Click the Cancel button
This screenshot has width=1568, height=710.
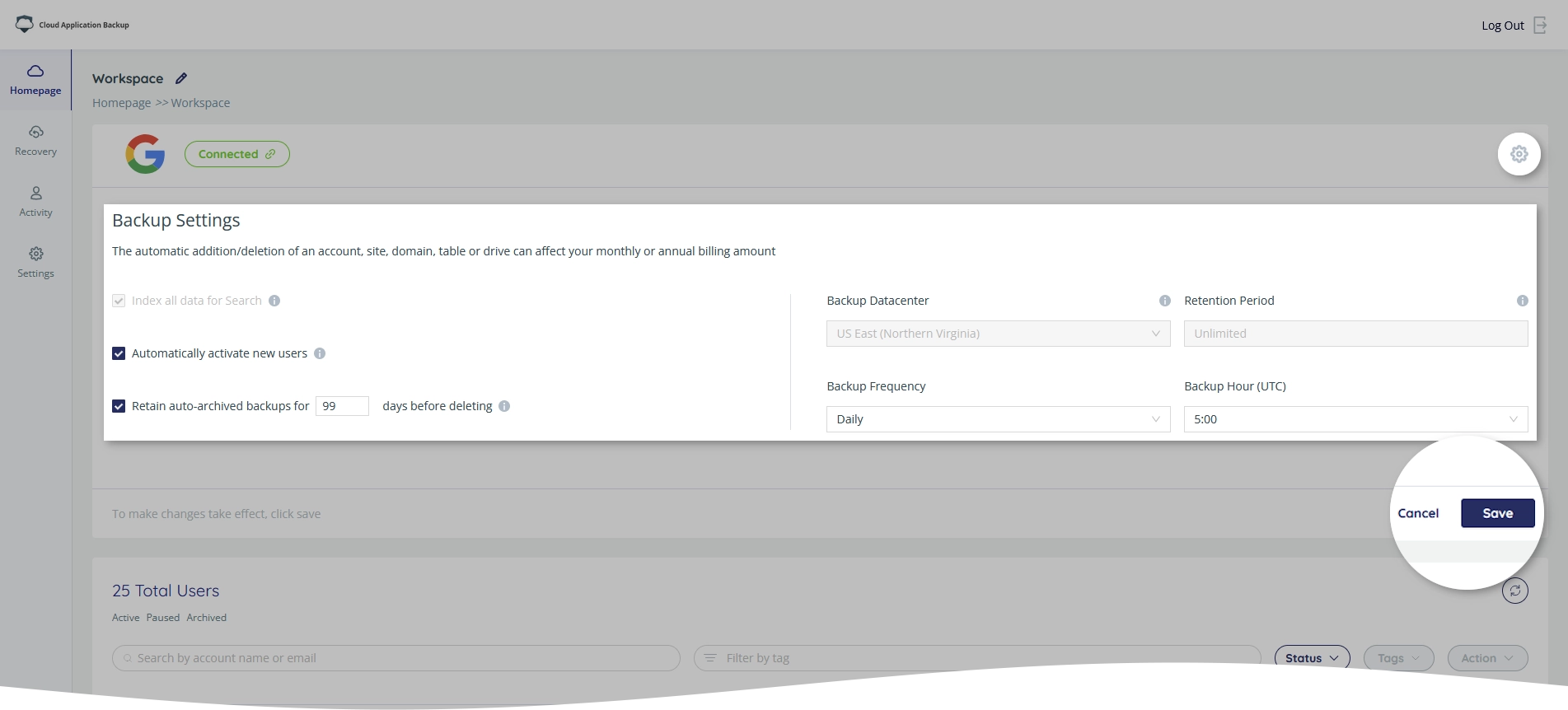1418,513
